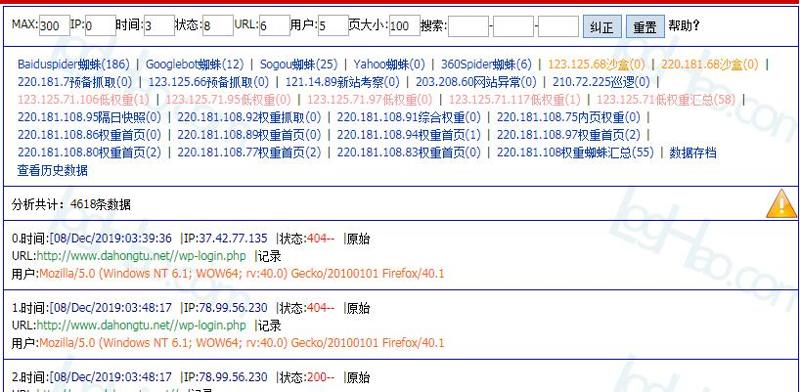Open the wp-login.php URL in entry 0

coord(141,256)
